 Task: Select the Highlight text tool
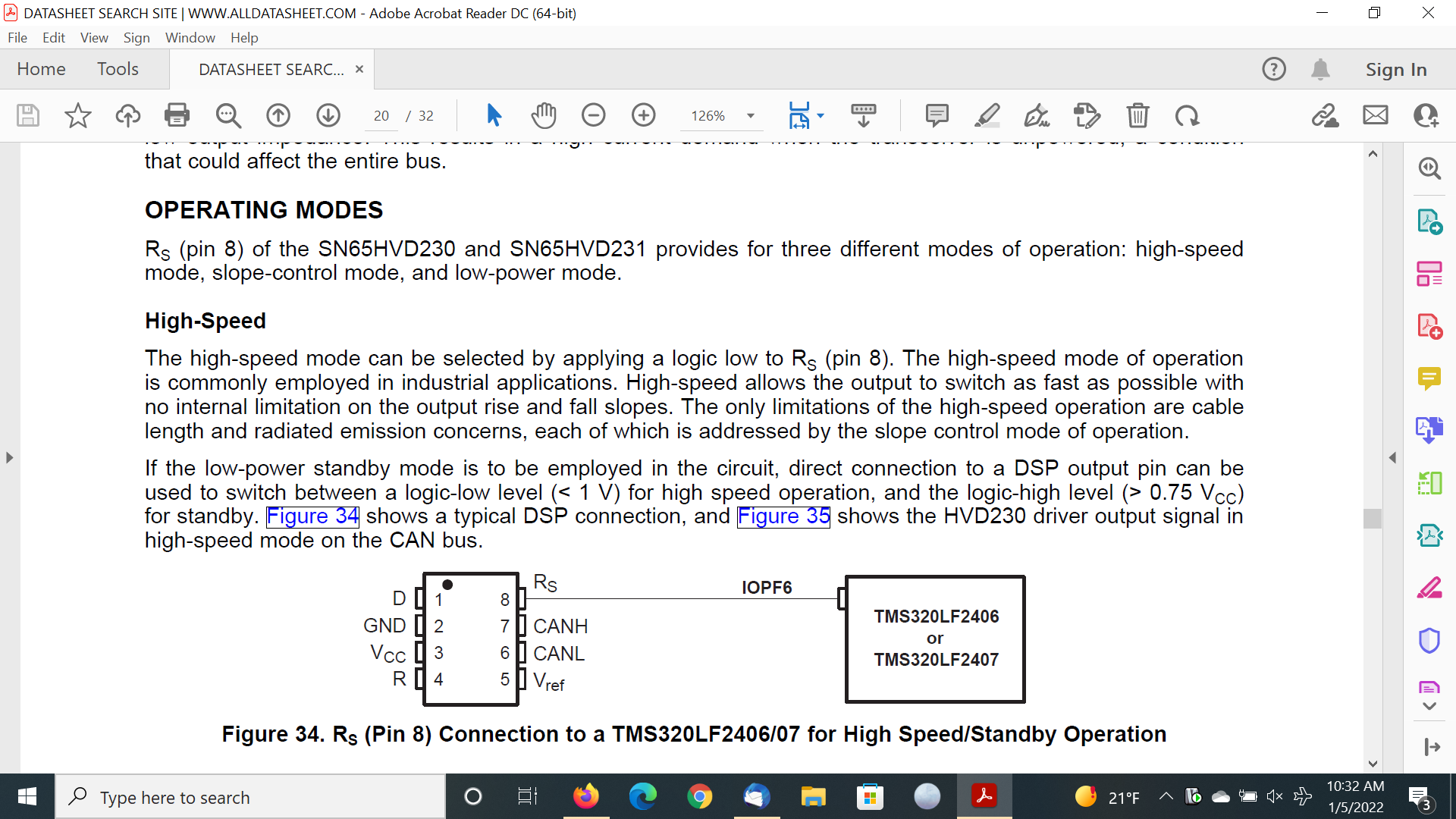pos(987,115)
